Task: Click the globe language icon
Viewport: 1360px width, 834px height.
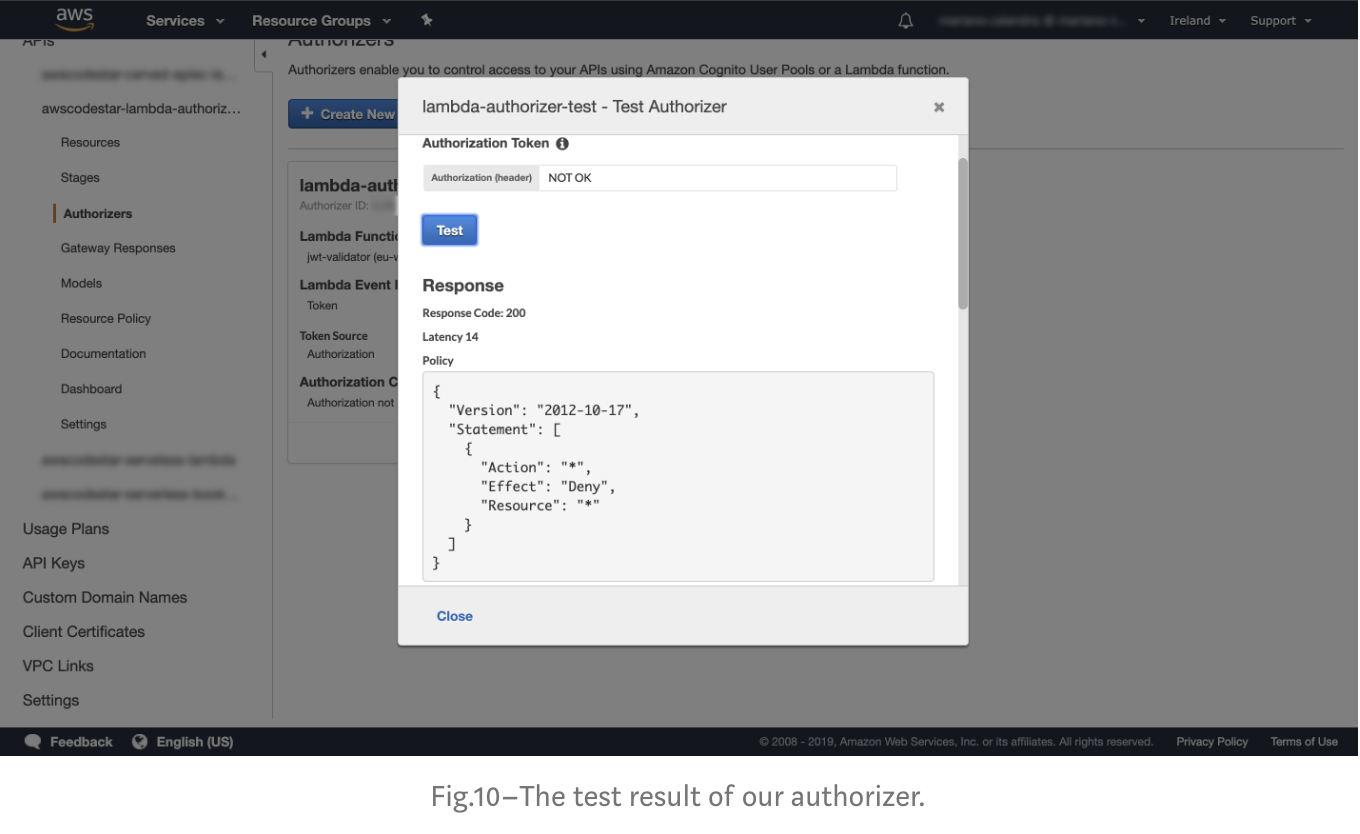Action: (140, 742)
